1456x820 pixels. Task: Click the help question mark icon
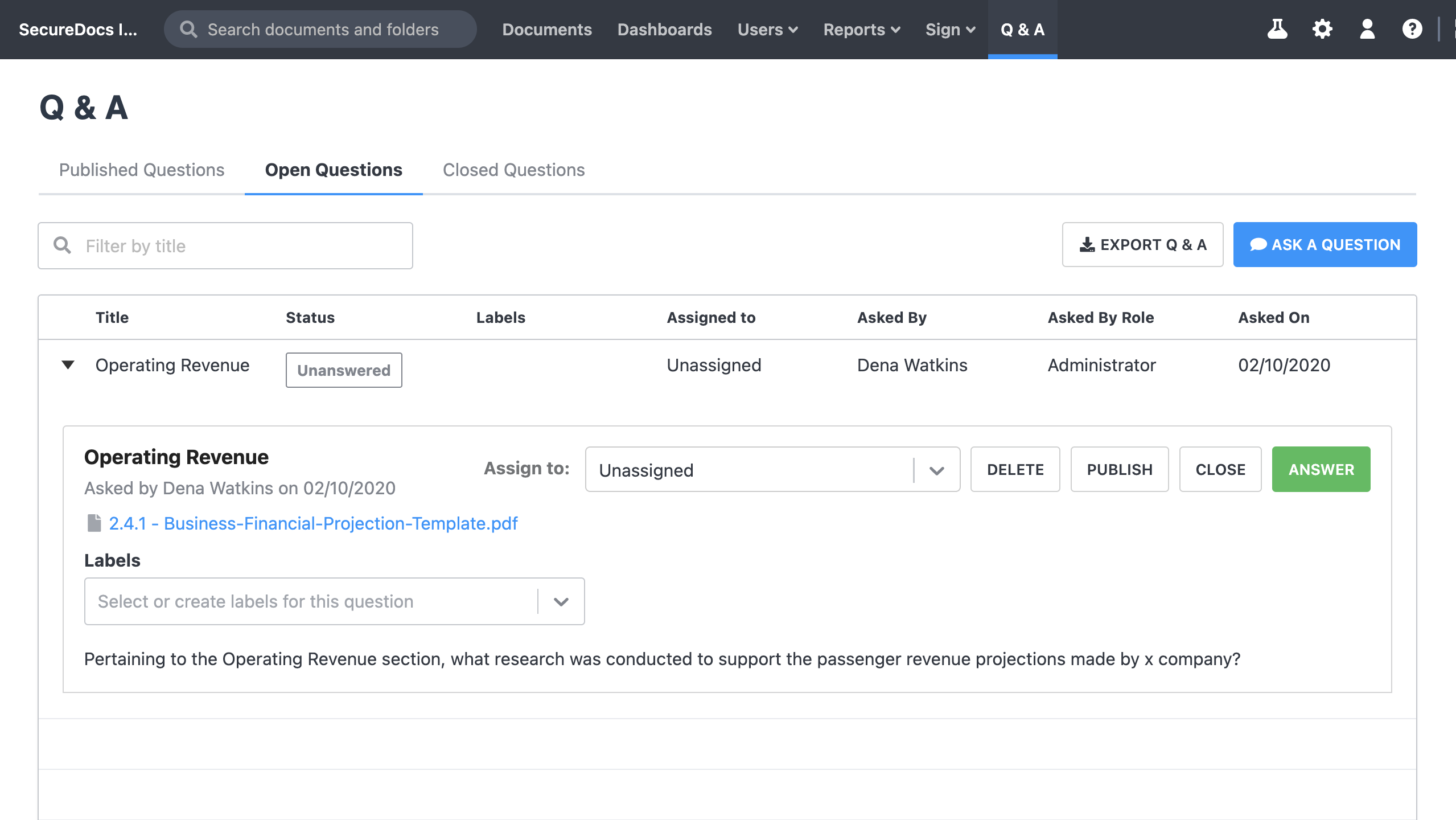click(1413, 29)
